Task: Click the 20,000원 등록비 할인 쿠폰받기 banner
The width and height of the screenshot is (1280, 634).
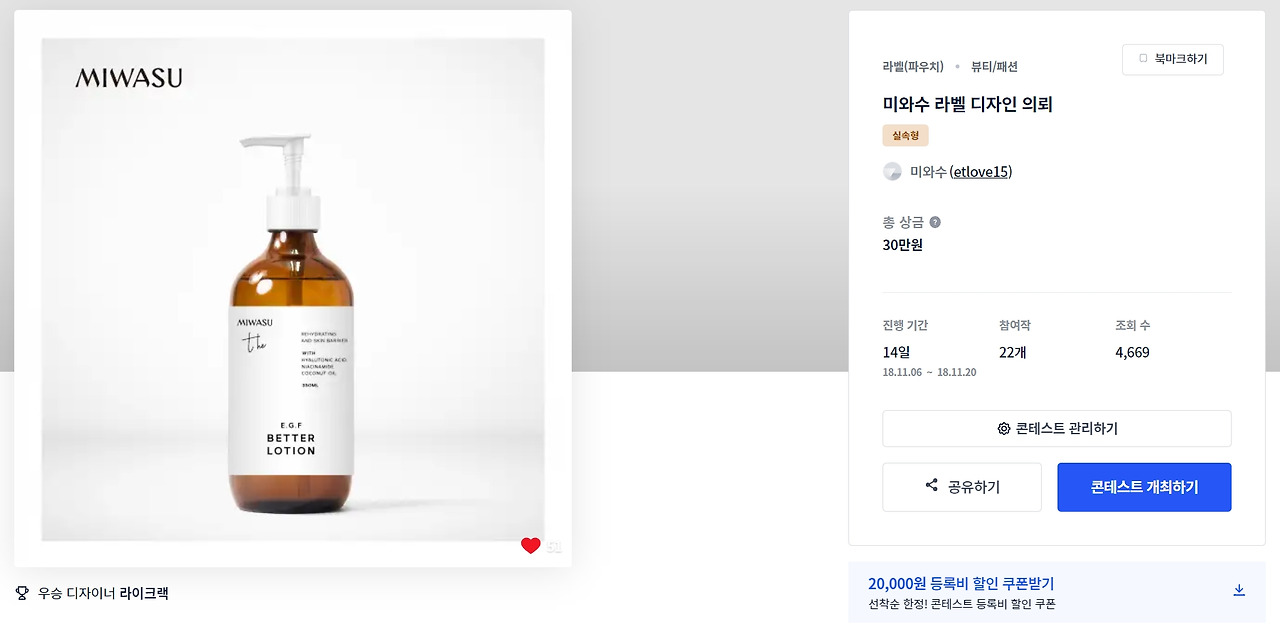Action: click(1057, 592)
